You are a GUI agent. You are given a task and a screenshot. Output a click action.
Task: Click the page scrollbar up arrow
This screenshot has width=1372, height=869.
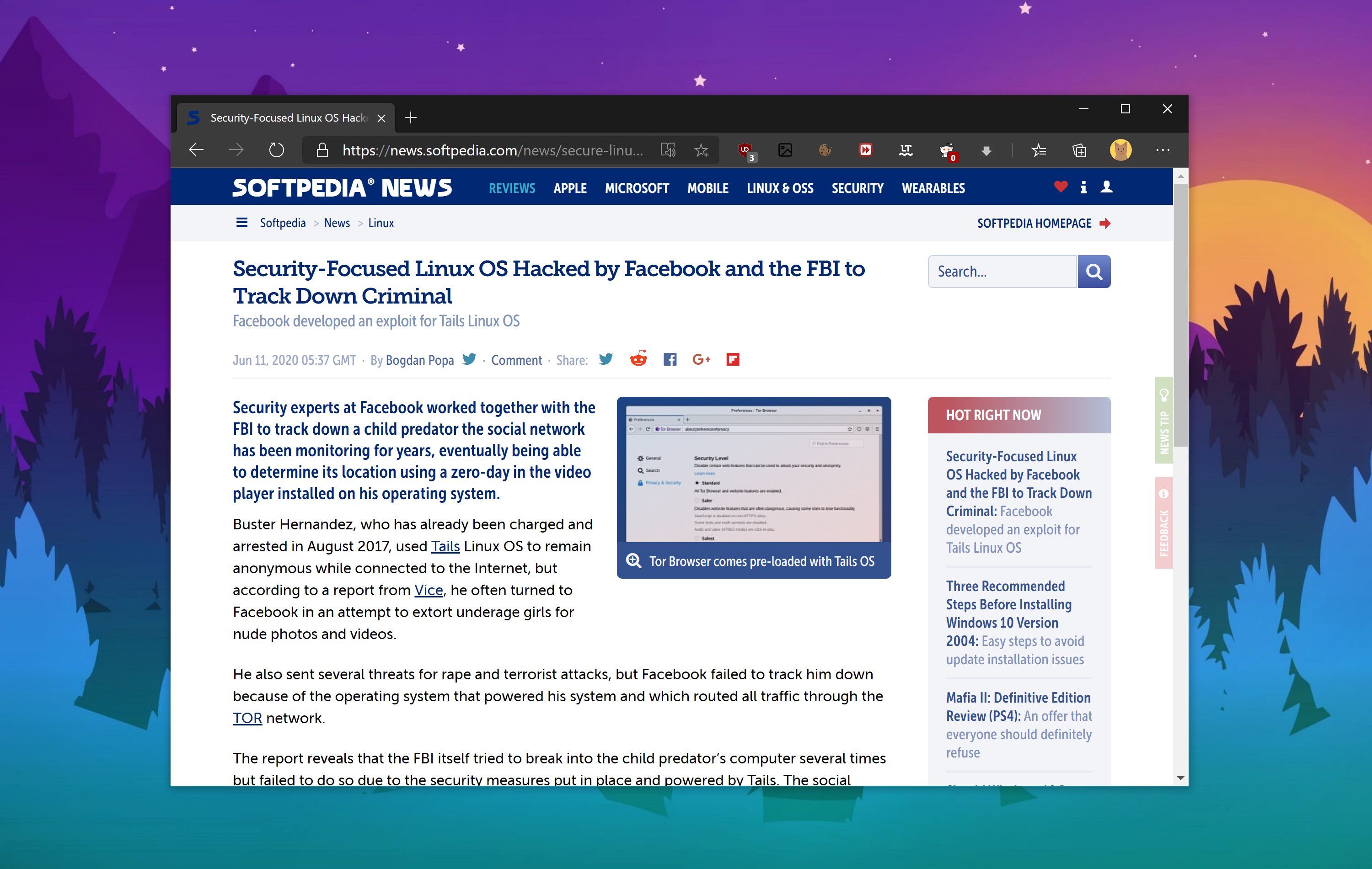[x=1180, y=176]
